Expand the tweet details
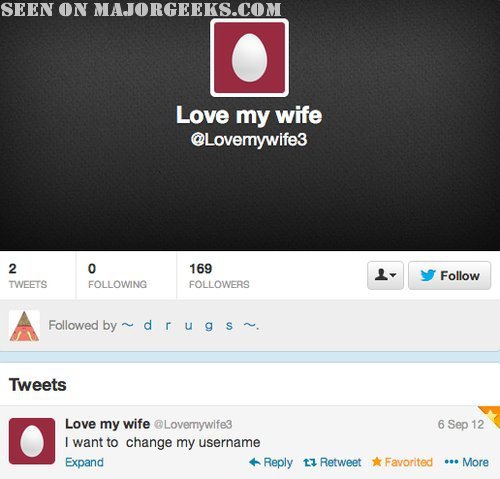Screen dimensions: 500x479 pos(84,462)
